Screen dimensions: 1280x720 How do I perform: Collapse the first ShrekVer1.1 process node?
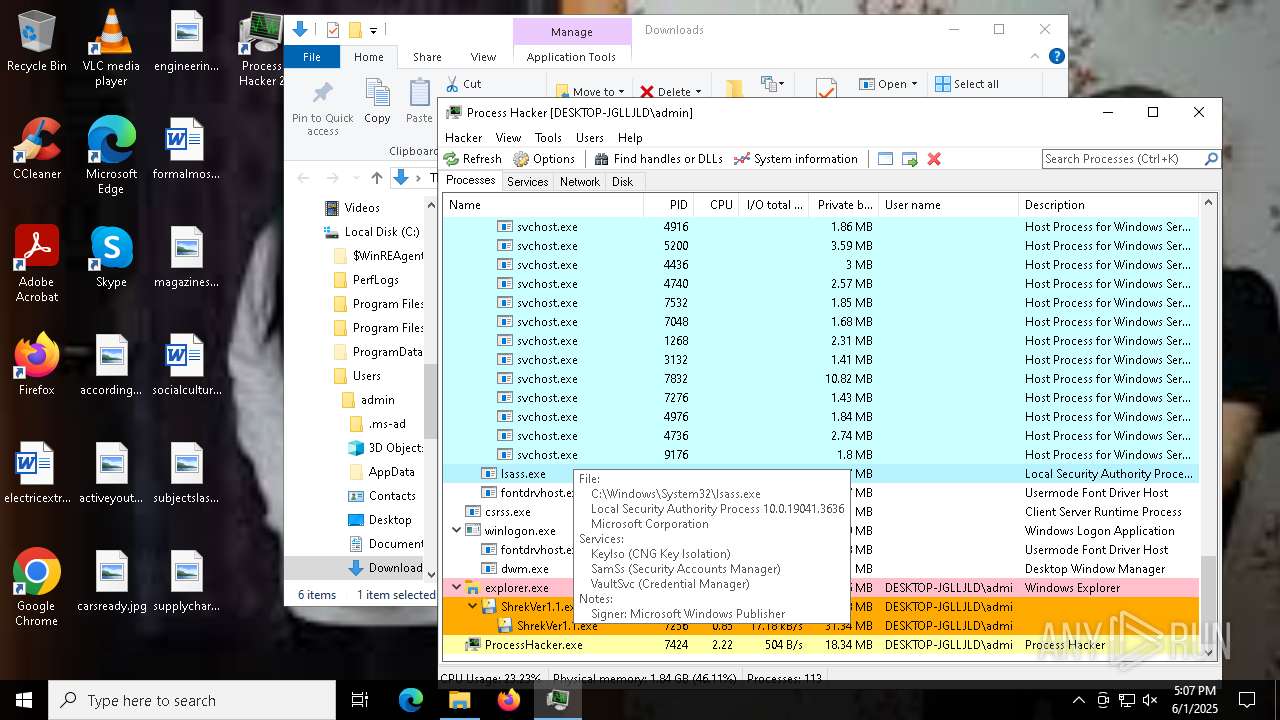pos(473,607)
